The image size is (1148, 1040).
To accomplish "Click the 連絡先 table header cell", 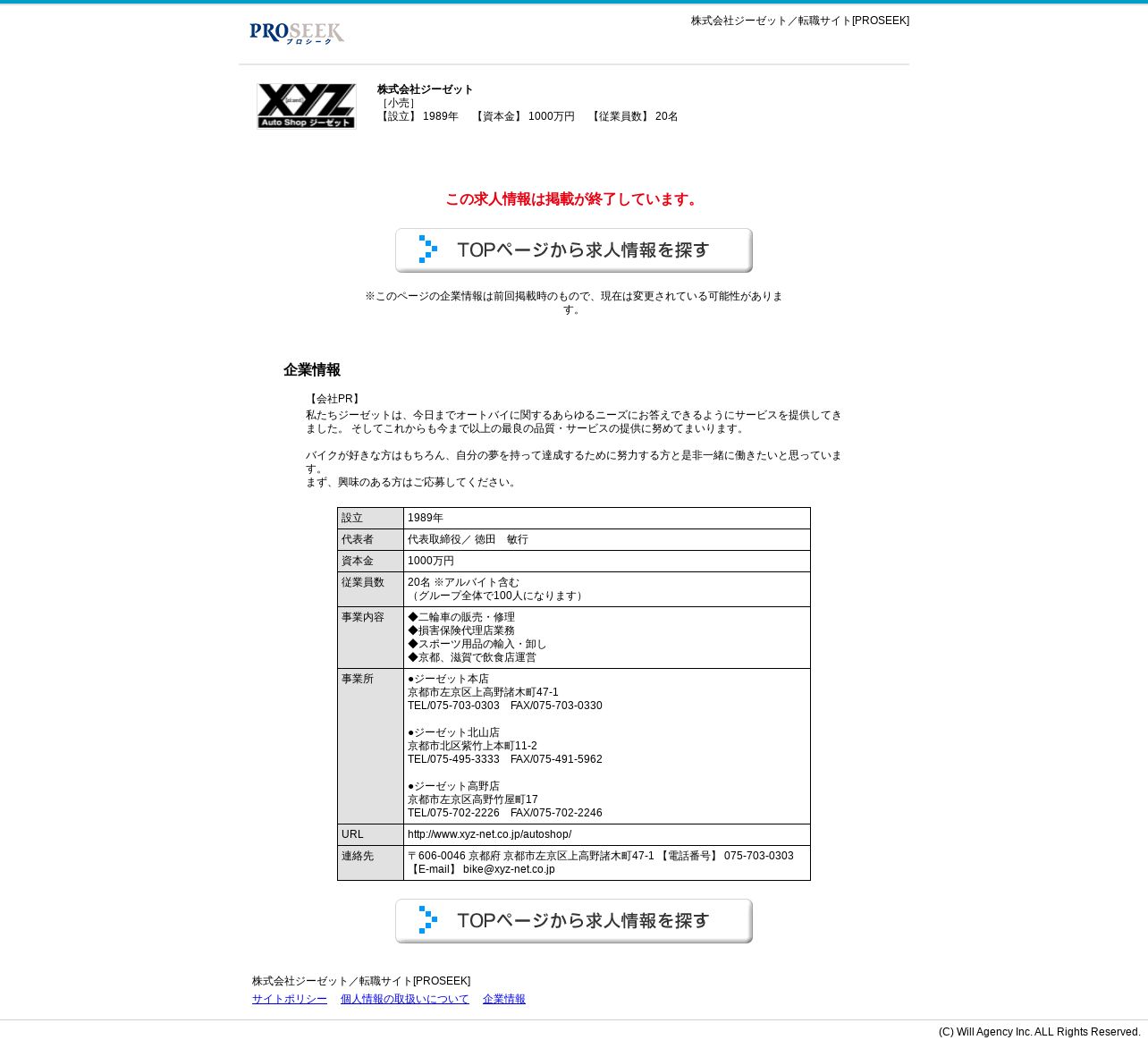I will pos(370,863).
